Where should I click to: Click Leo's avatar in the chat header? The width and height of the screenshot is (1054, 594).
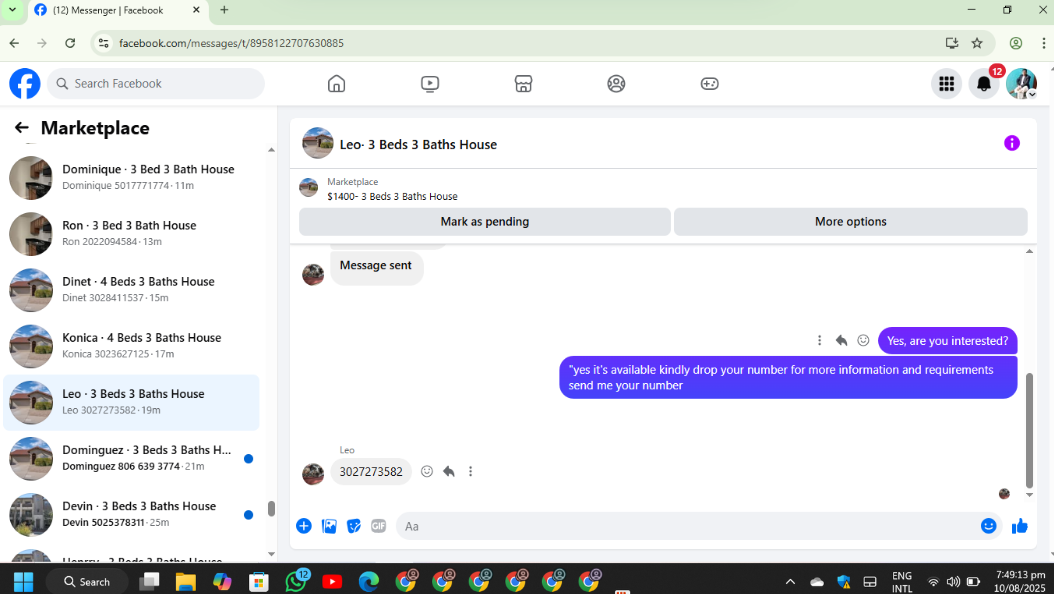point(317,143)
